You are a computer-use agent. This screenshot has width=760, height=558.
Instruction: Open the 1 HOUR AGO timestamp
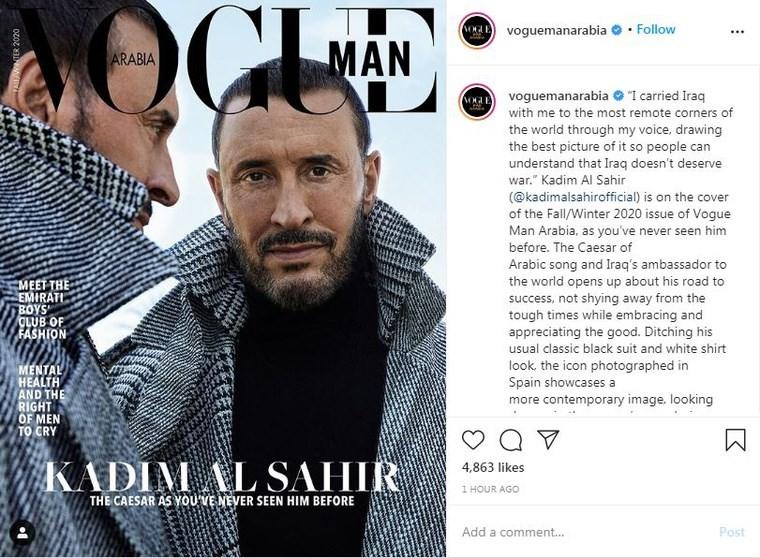(490, 489)
